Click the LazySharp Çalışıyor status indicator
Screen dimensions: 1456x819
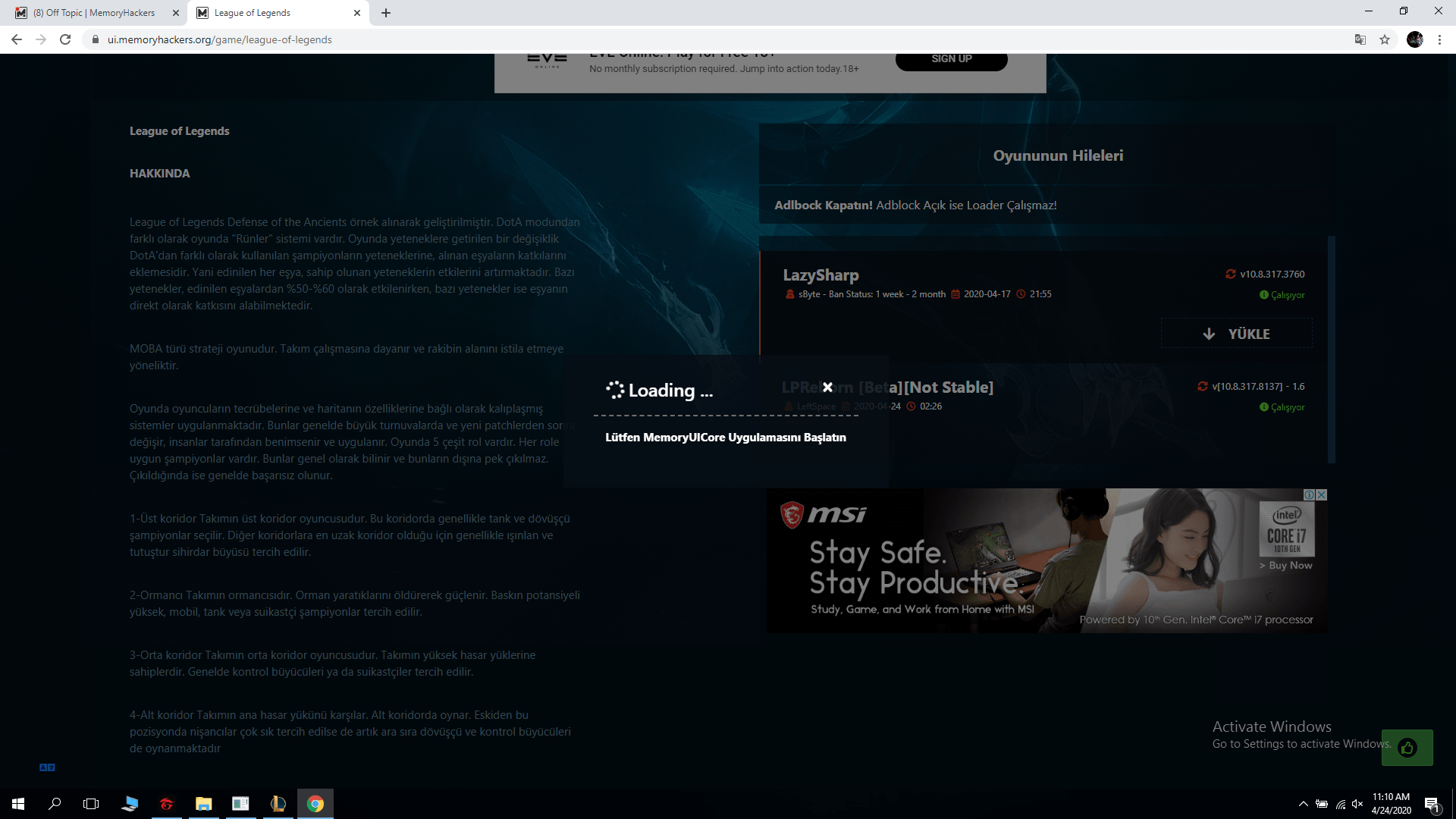1282,295
